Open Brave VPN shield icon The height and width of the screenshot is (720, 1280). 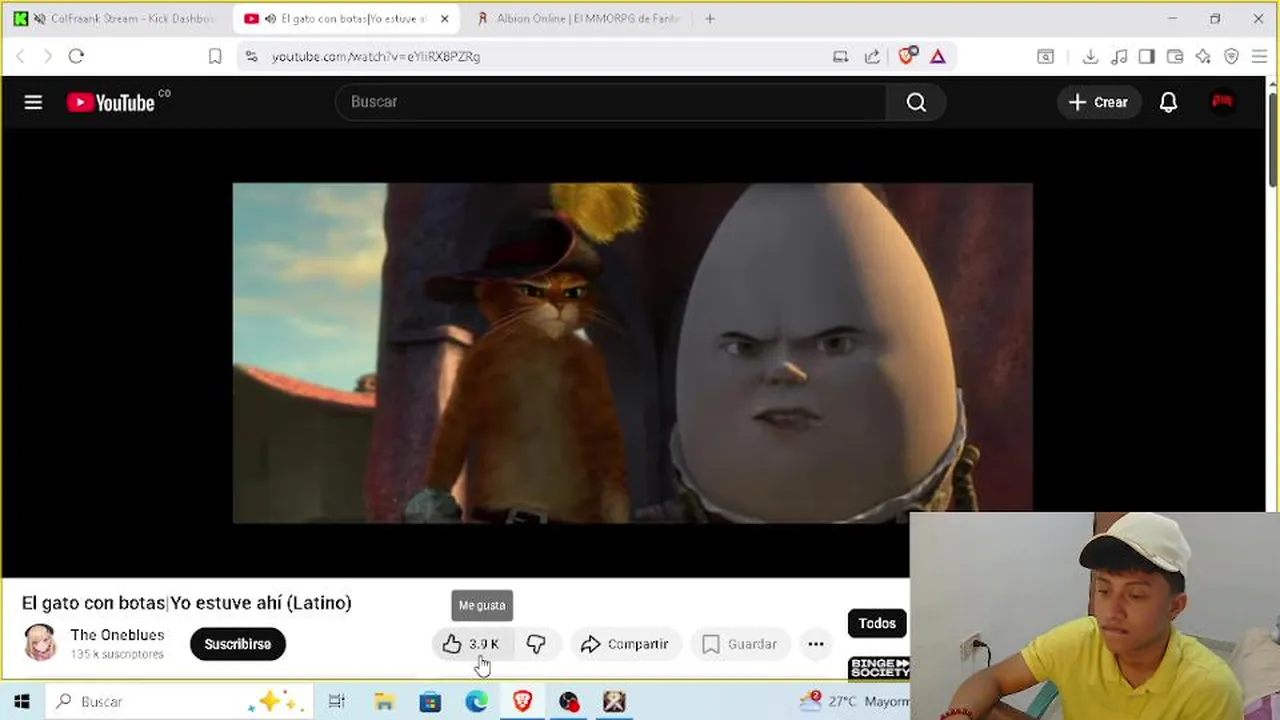(x=1231, y=57)
